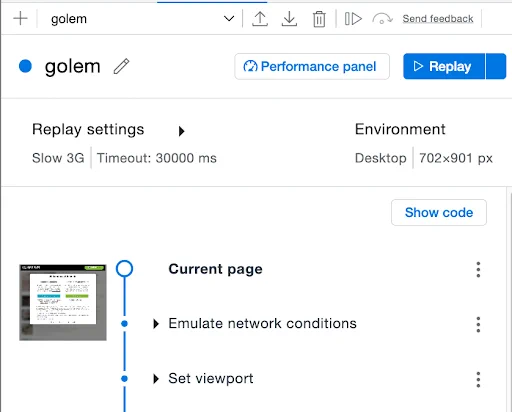Select the Current page timeline circle

[124, 269]
